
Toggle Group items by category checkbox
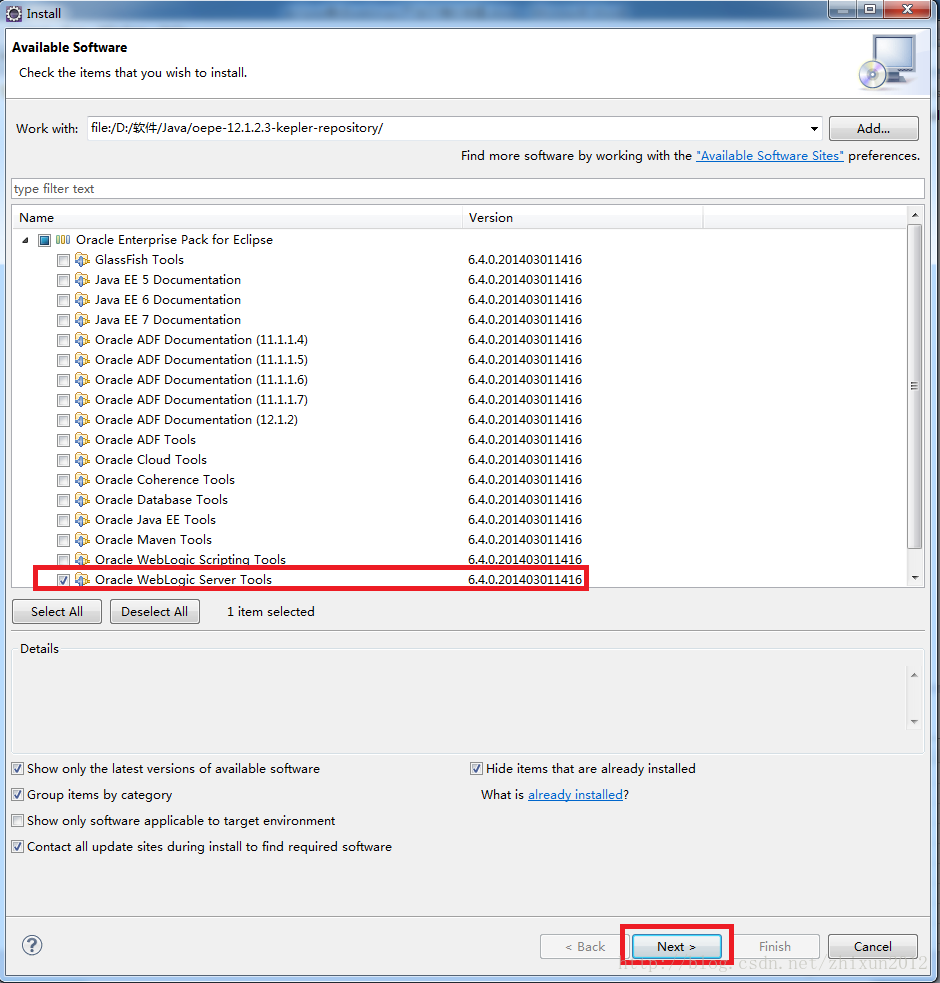tap(18, 794)
